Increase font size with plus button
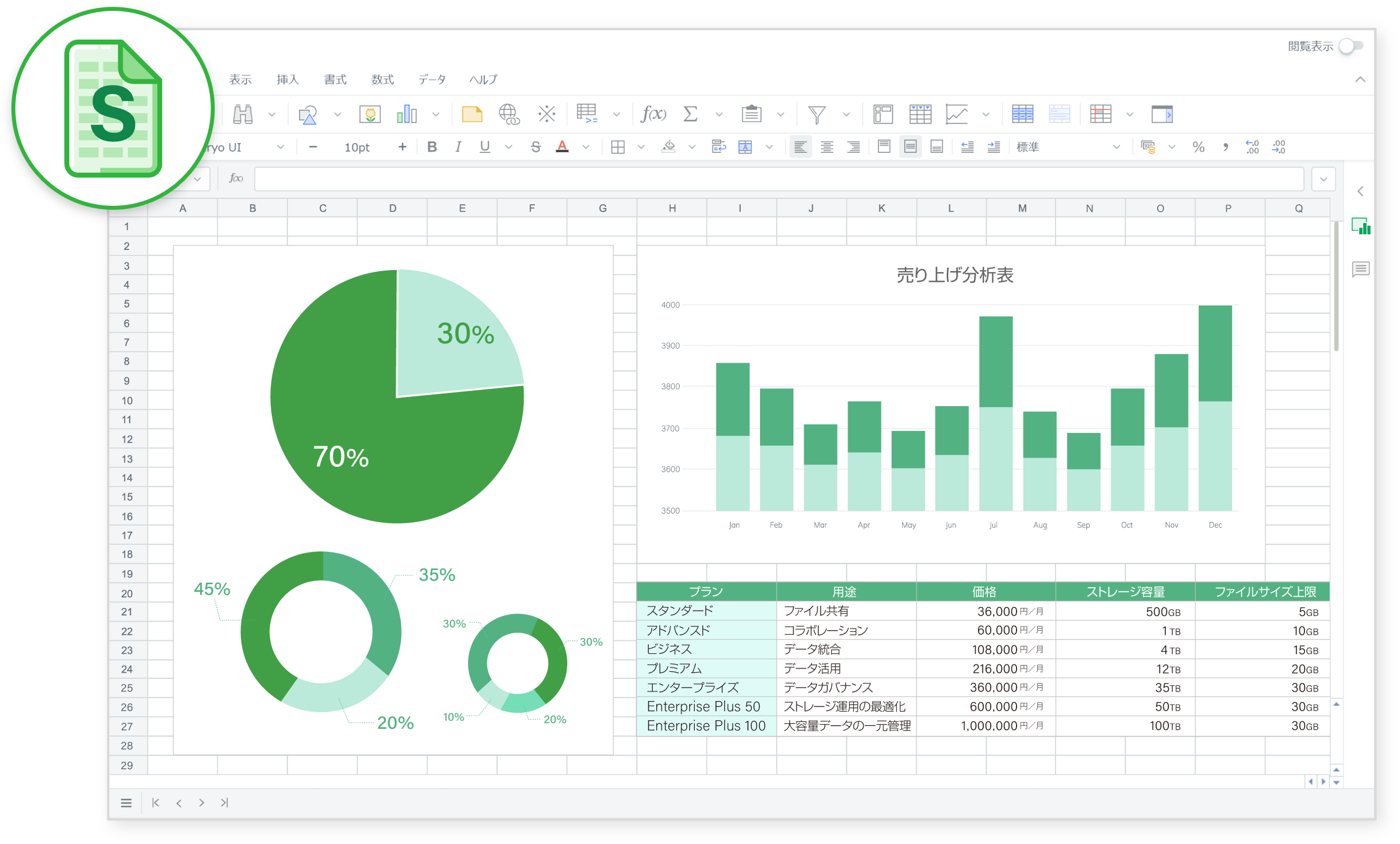1400x844 pixels. (x=402, y=147)
